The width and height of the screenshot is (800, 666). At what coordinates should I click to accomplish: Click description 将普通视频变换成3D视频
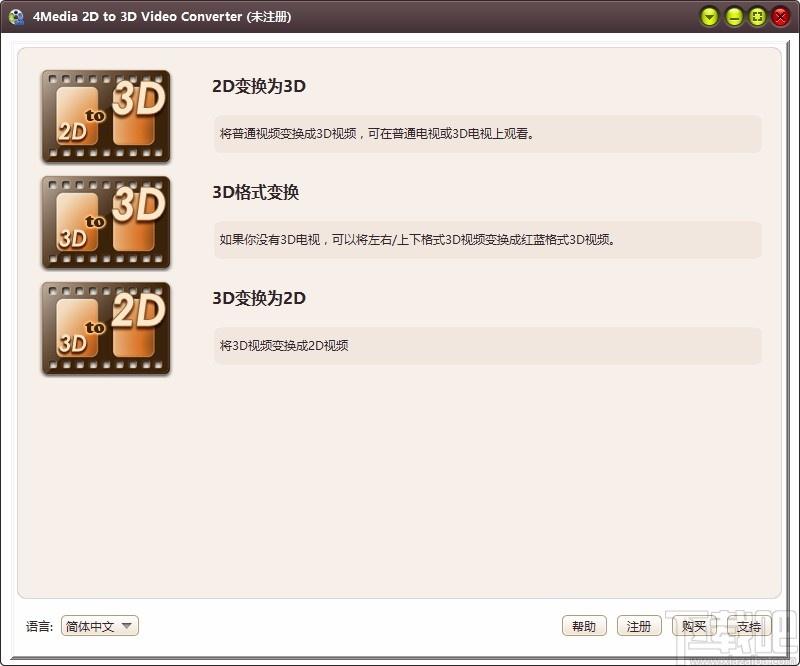pos(377,134)
